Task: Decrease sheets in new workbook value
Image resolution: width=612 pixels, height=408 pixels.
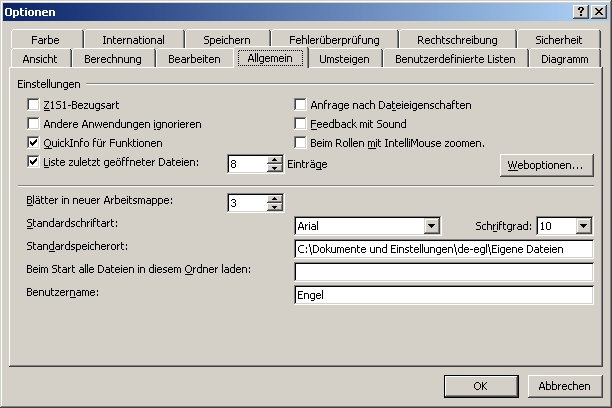Action: [275, 207]
